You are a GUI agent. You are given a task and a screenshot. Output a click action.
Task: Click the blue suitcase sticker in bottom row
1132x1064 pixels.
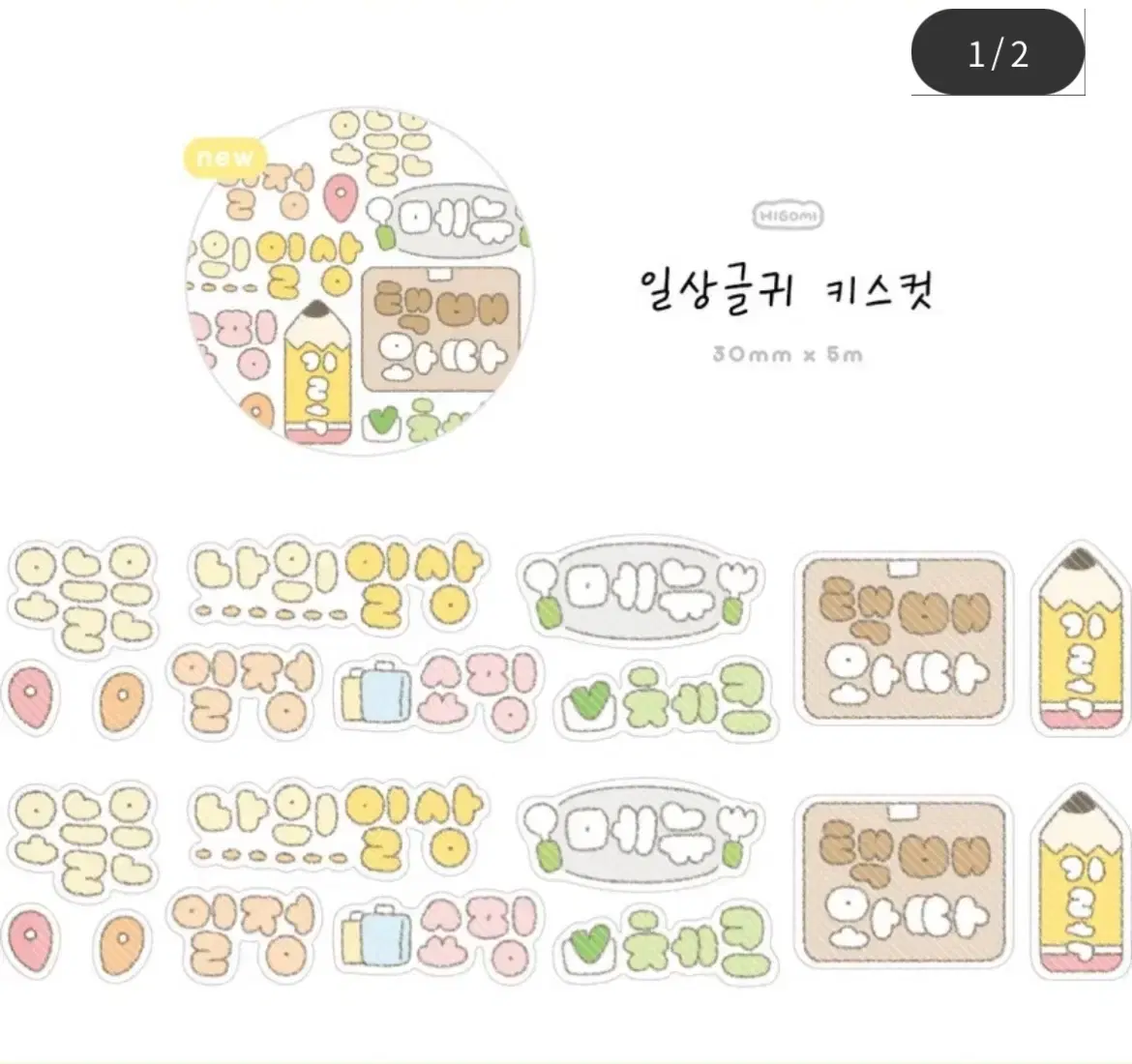[x=376, y=936]
